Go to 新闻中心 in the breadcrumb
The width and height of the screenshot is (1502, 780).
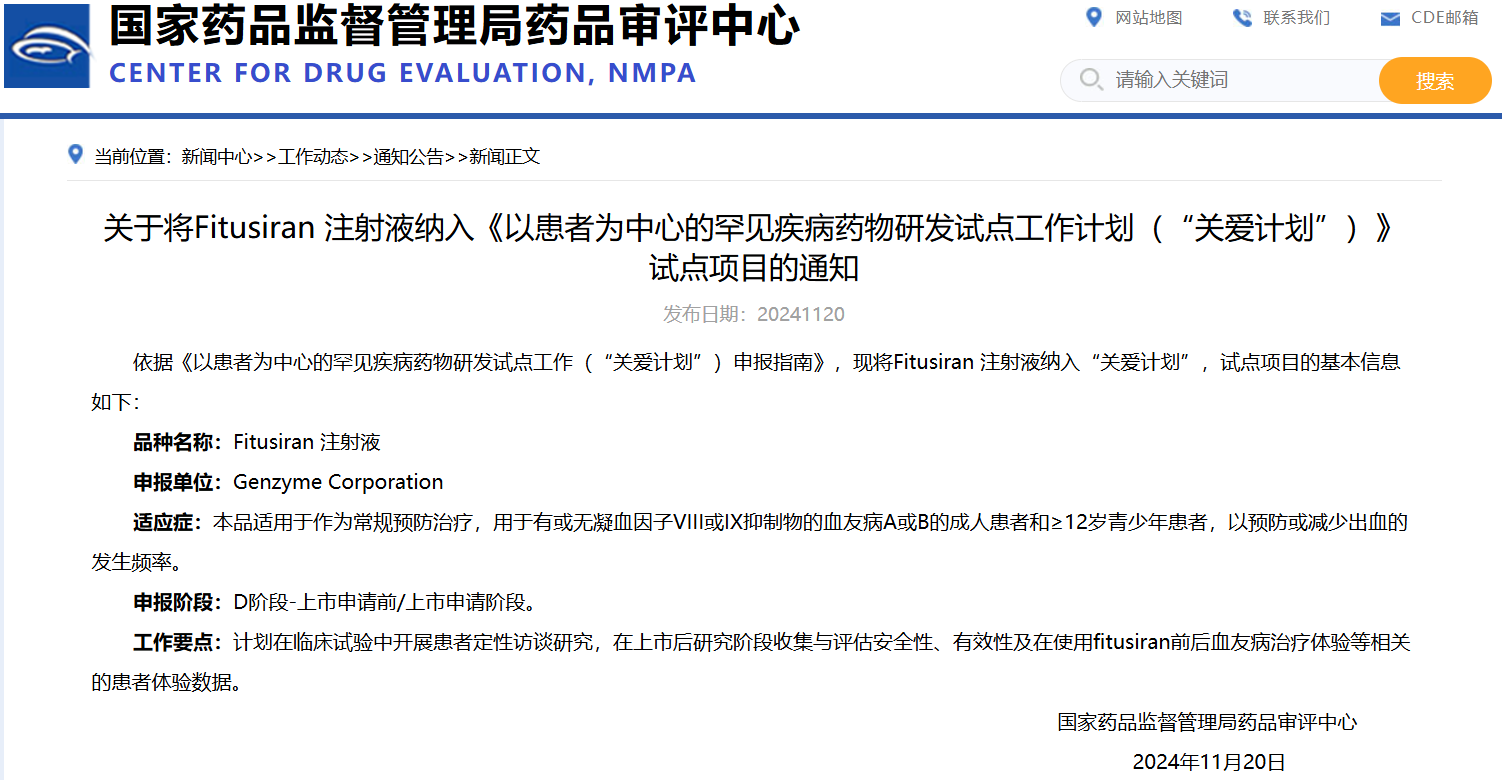pos(217,156)
